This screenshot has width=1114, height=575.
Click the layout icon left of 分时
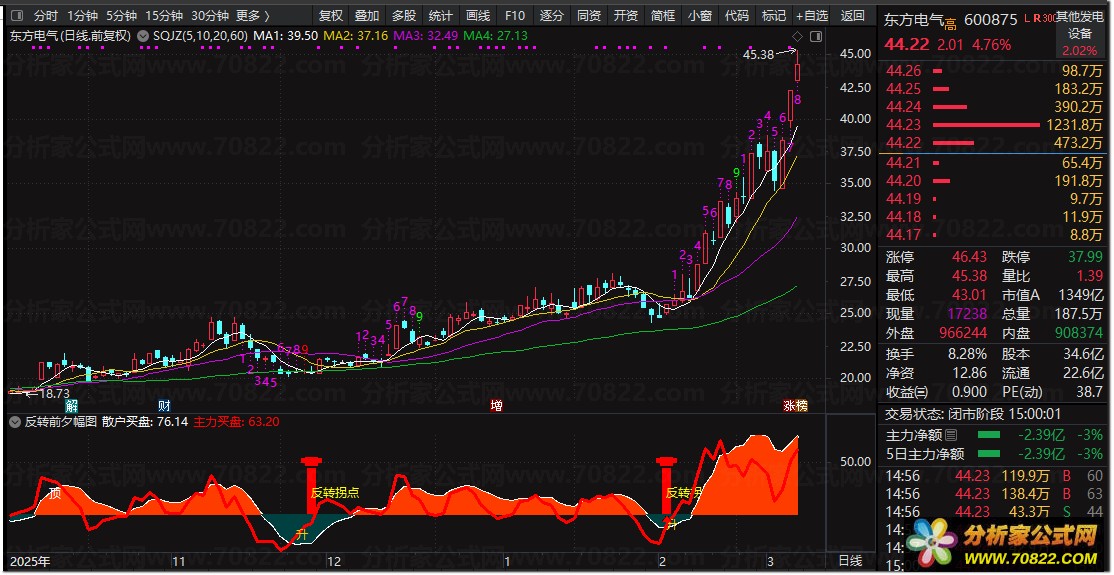[x=17, y=16]
